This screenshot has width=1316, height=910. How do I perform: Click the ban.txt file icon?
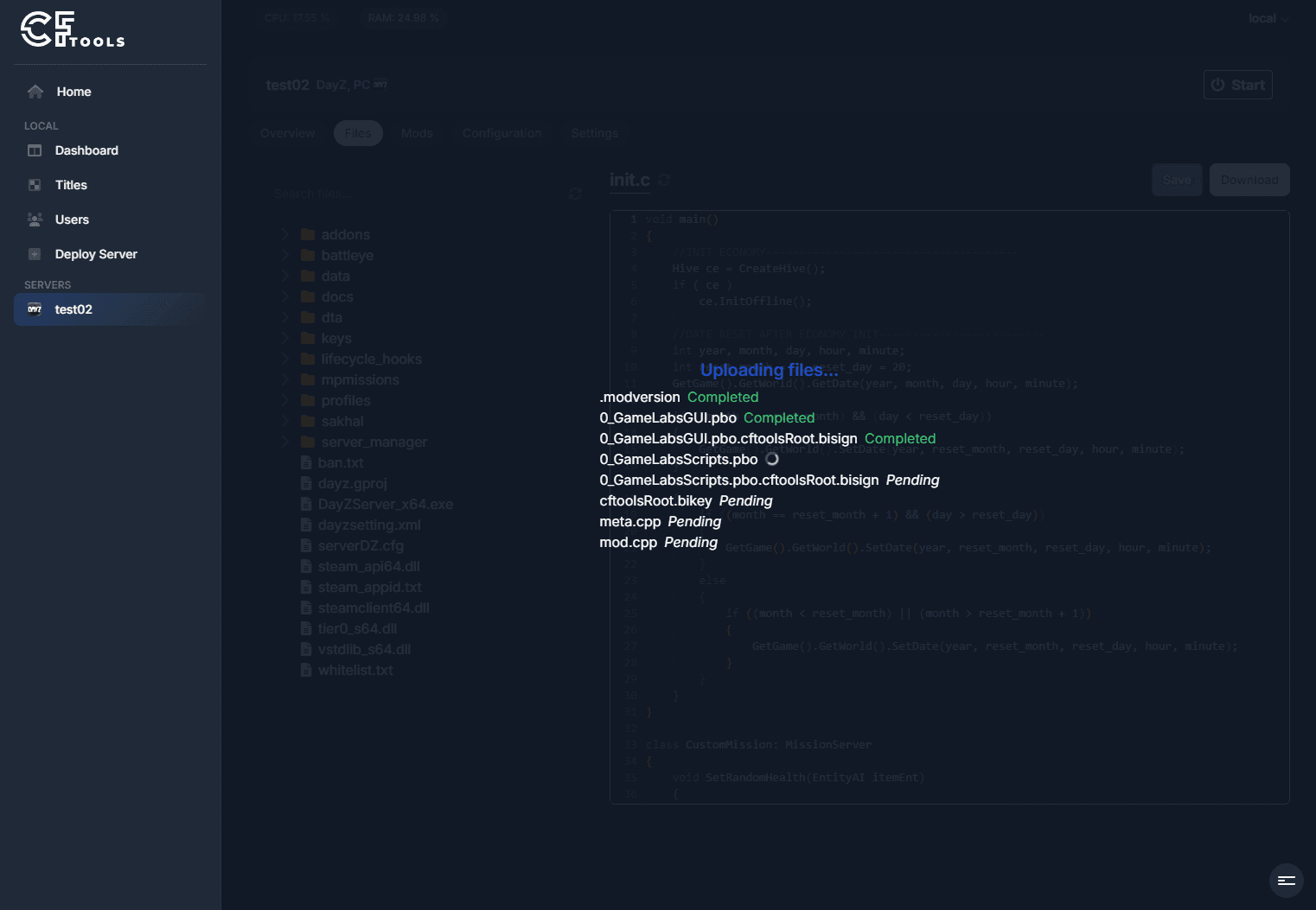pyautogui.click(x=306, y=462)
